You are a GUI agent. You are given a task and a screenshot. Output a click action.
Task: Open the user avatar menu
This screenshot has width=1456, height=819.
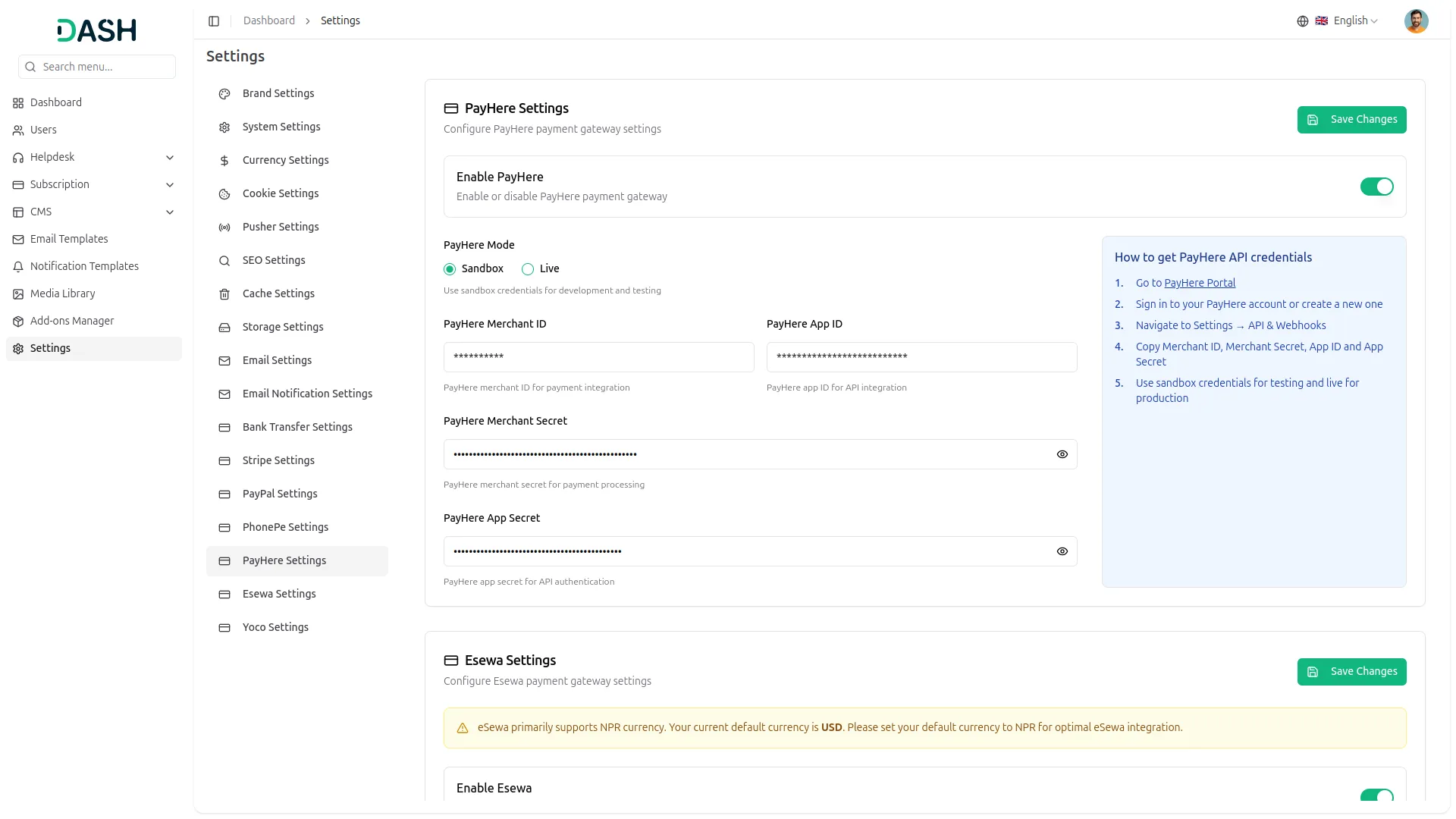1416,21
